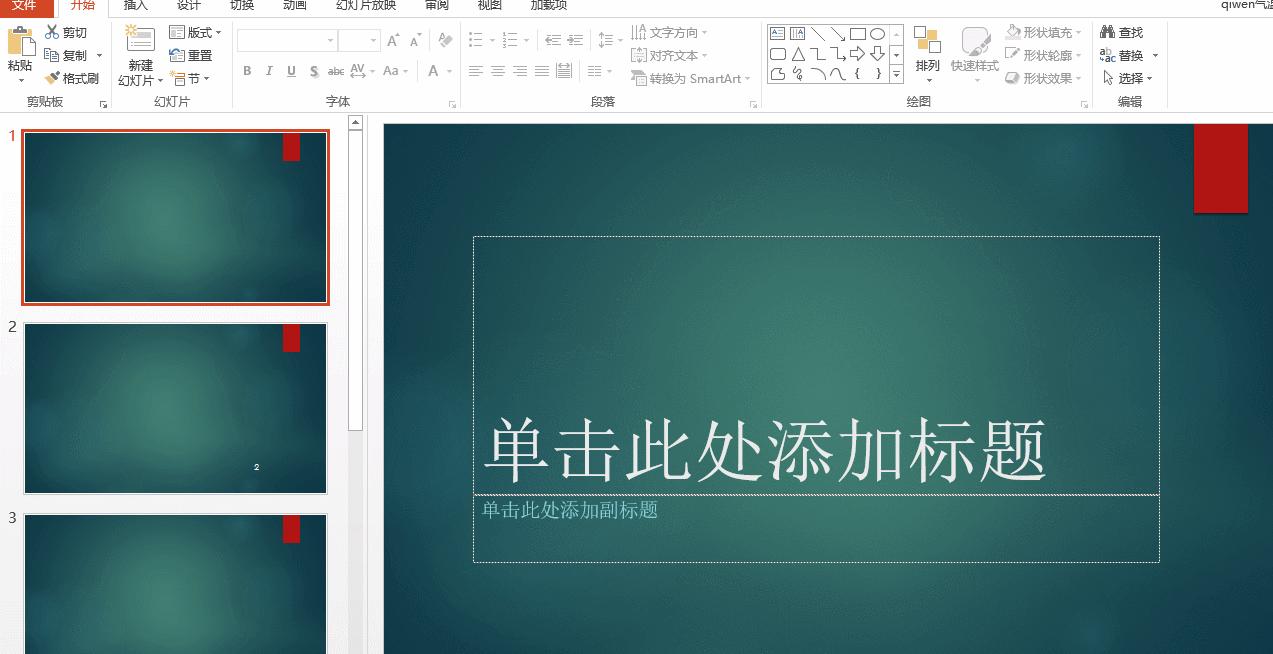
Task: Select slide 2 thumbnail in the slide panel
Action: point(174,407)
